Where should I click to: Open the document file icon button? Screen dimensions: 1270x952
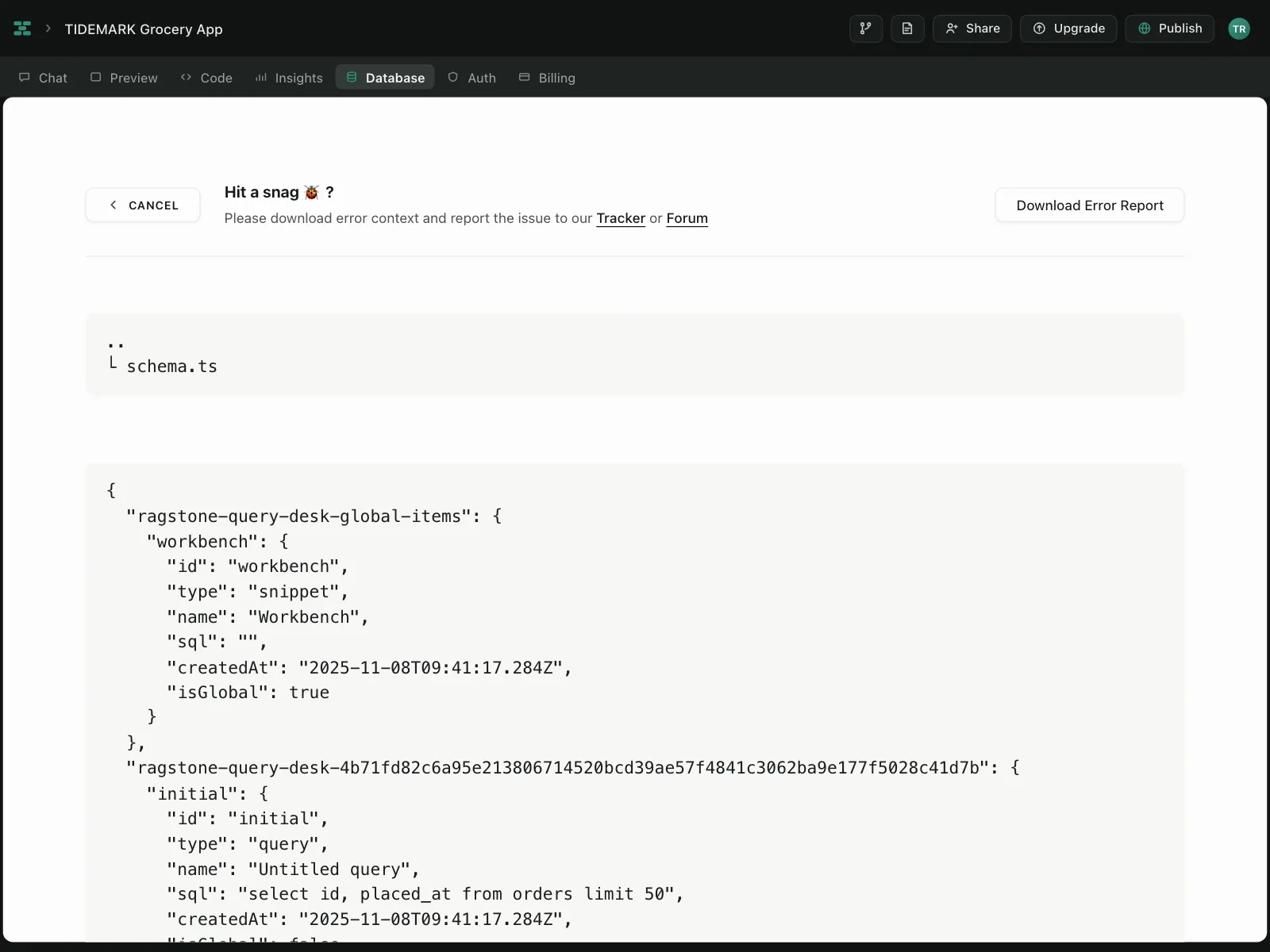pos(907,29)
